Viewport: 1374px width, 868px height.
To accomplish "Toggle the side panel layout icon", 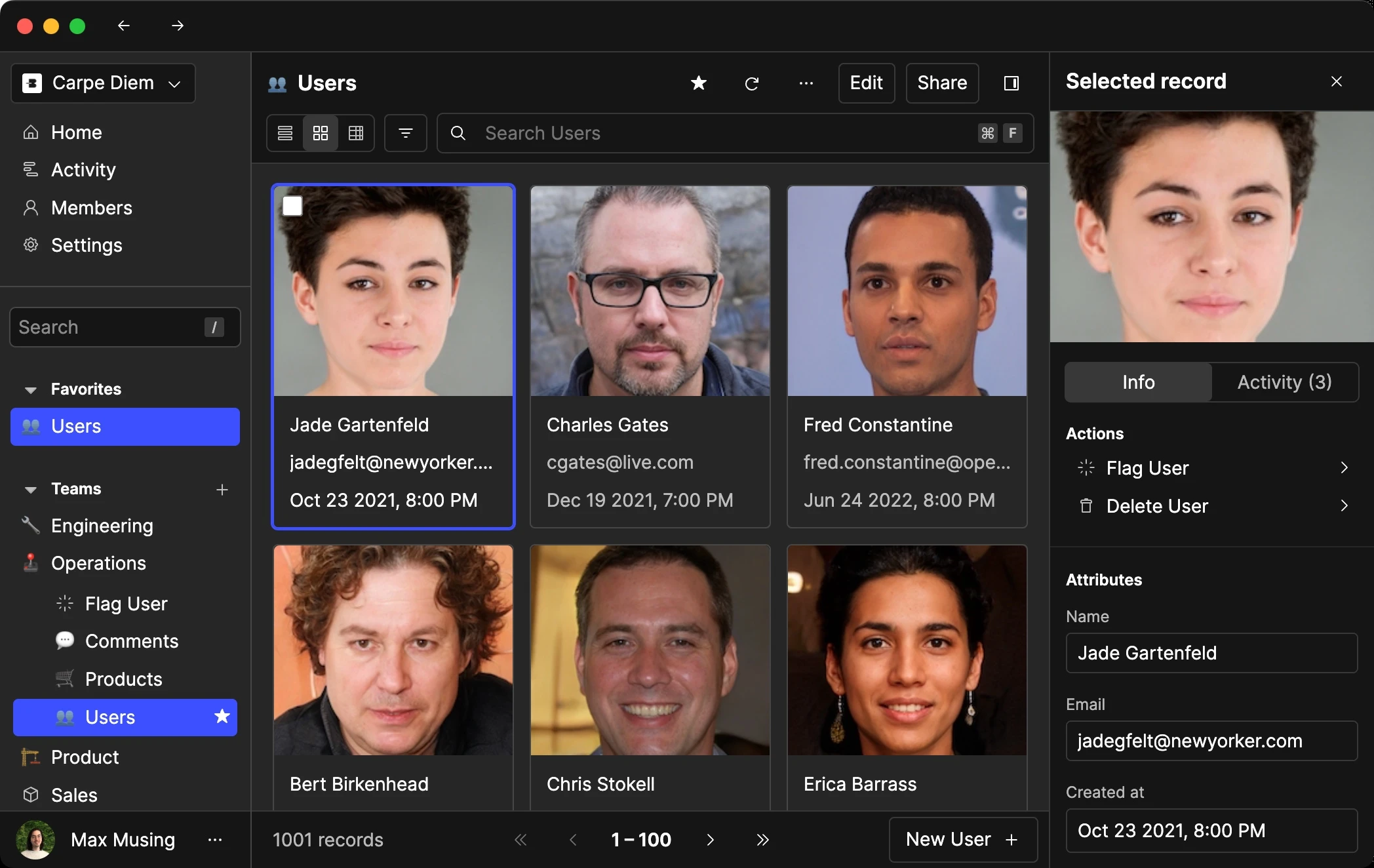I will [1011, 83].
